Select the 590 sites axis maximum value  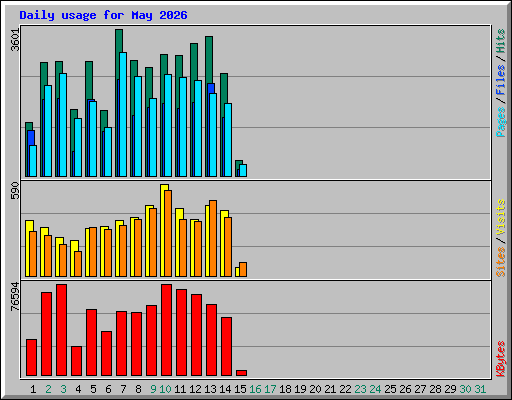[x=15, y=190]
